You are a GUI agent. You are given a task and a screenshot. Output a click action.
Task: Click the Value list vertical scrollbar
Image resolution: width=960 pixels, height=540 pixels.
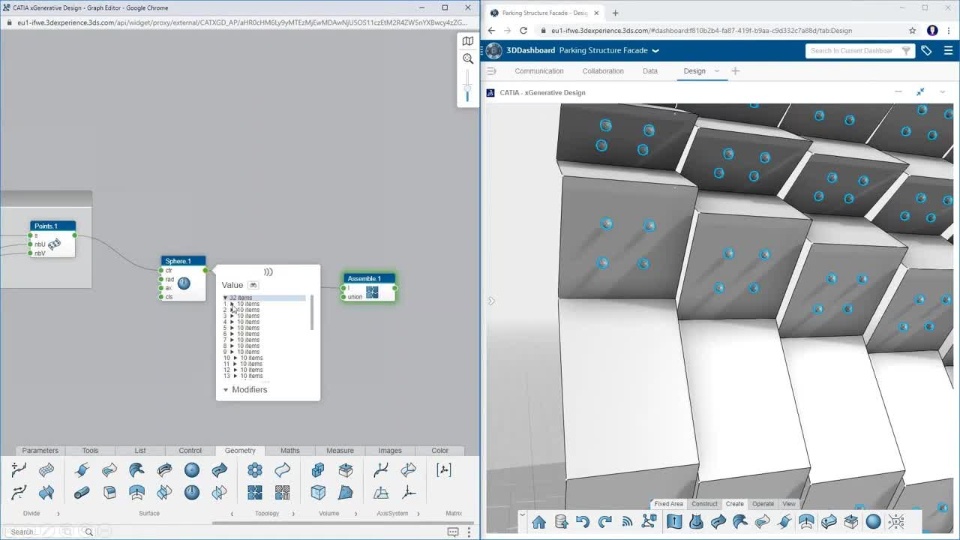point(312,312)
